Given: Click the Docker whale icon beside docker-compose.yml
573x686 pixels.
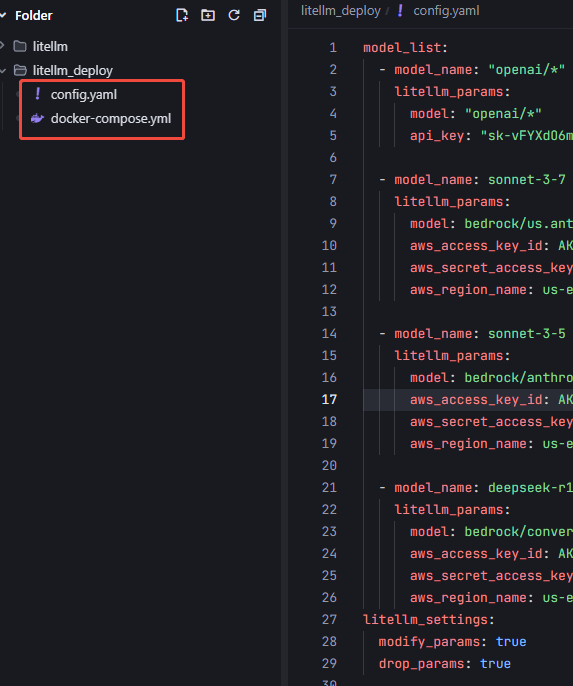Looking at the screenshot, I should coord(37,118).
